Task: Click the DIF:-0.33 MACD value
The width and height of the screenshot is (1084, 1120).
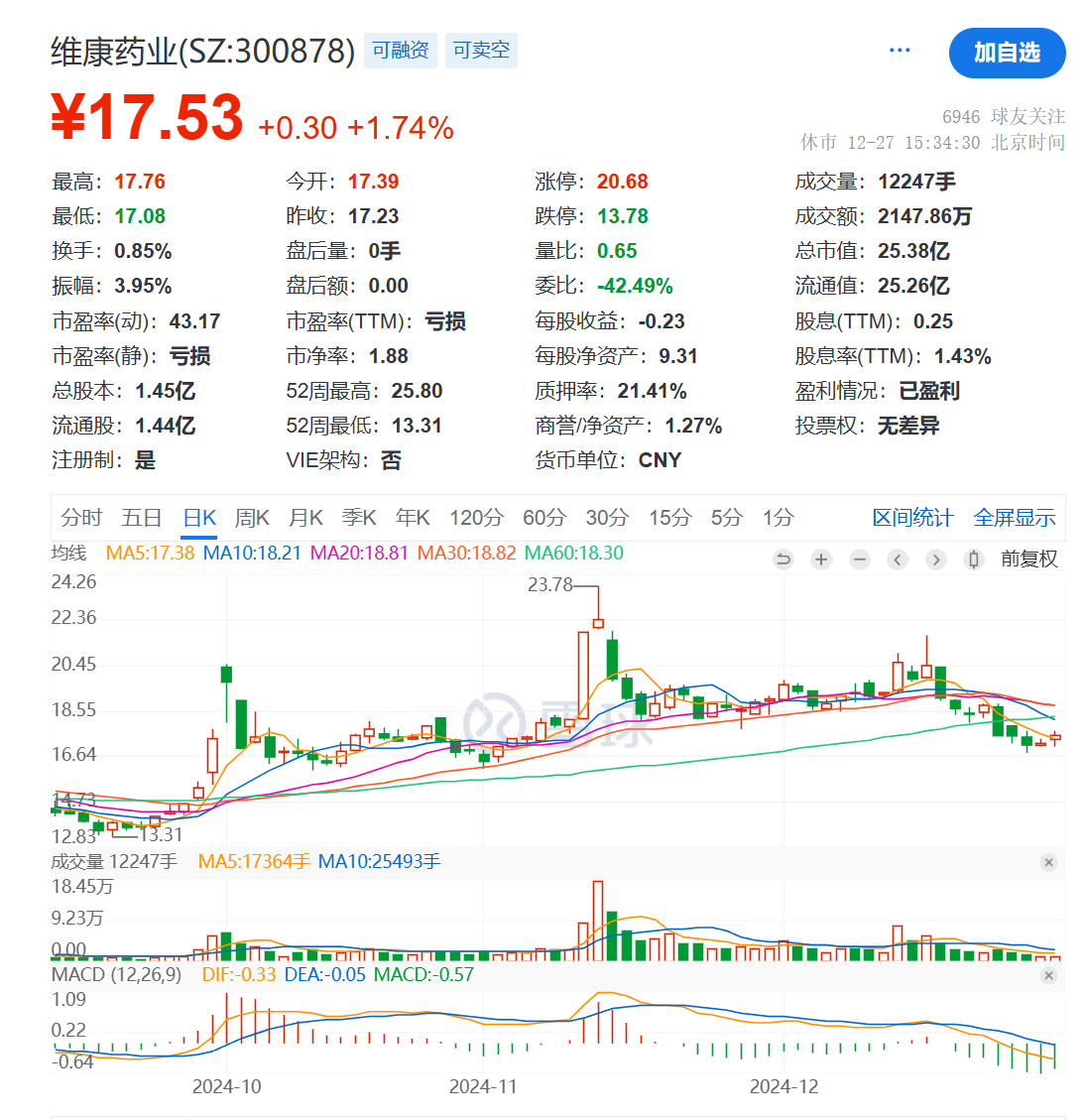Action: pyautogui.click(x=238, y=974)
